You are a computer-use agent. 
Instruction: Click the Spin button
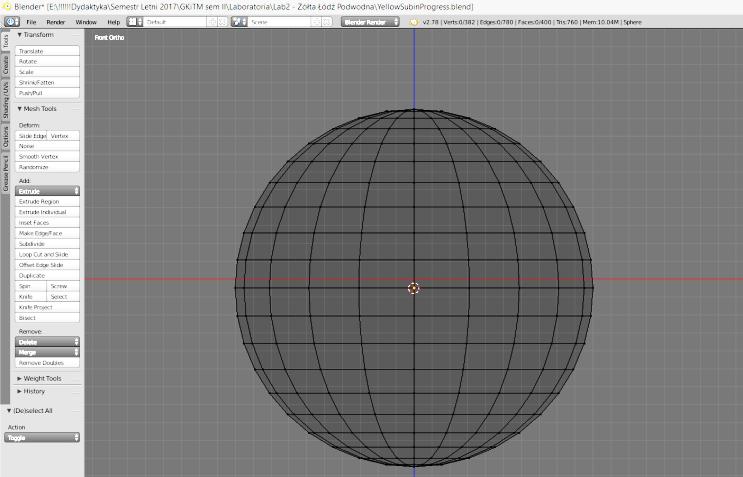point(31,286)
